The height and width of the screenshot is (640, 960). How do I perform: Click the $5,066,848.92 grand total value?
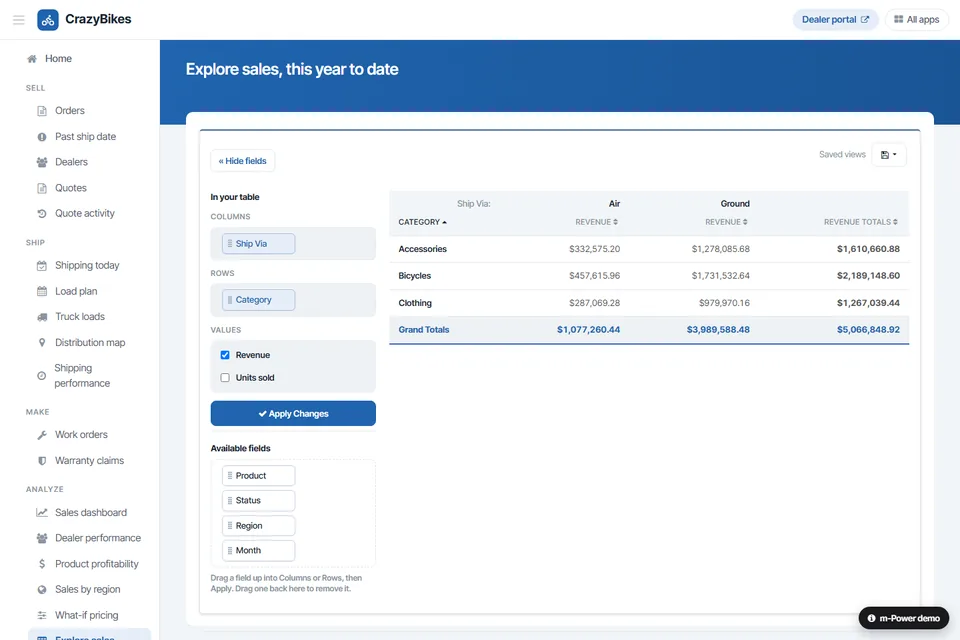[x=868, y=330]
